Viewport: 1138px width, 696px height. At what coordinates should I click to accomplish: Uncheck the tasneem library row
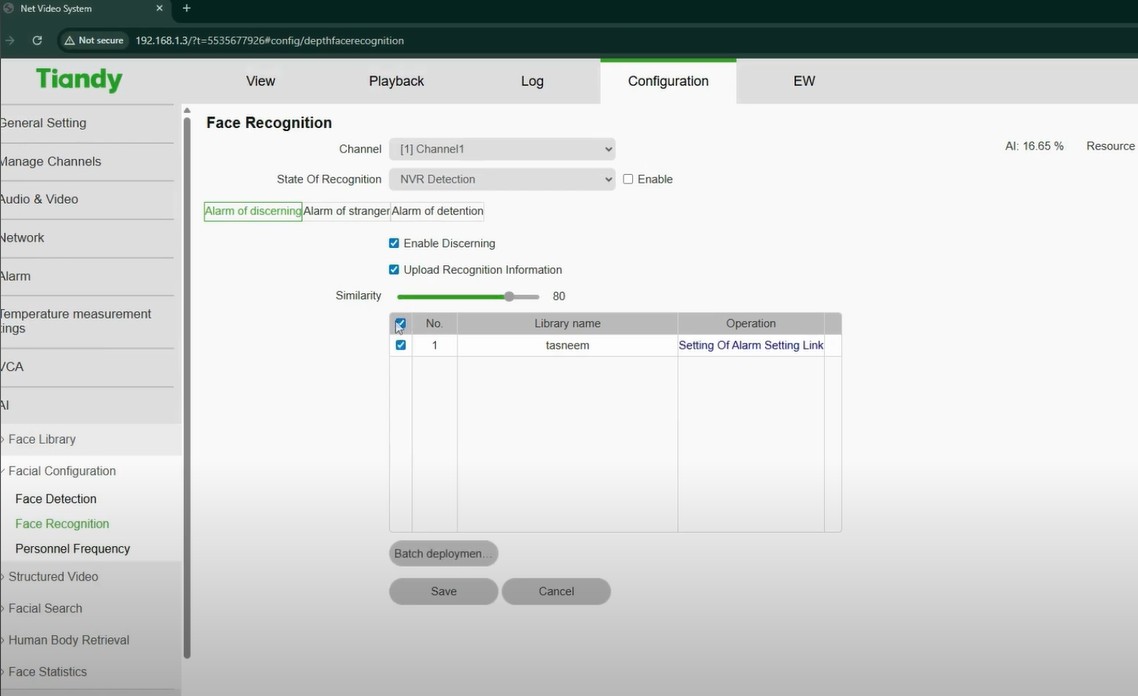pyautogui.click(x=401, y=344)
